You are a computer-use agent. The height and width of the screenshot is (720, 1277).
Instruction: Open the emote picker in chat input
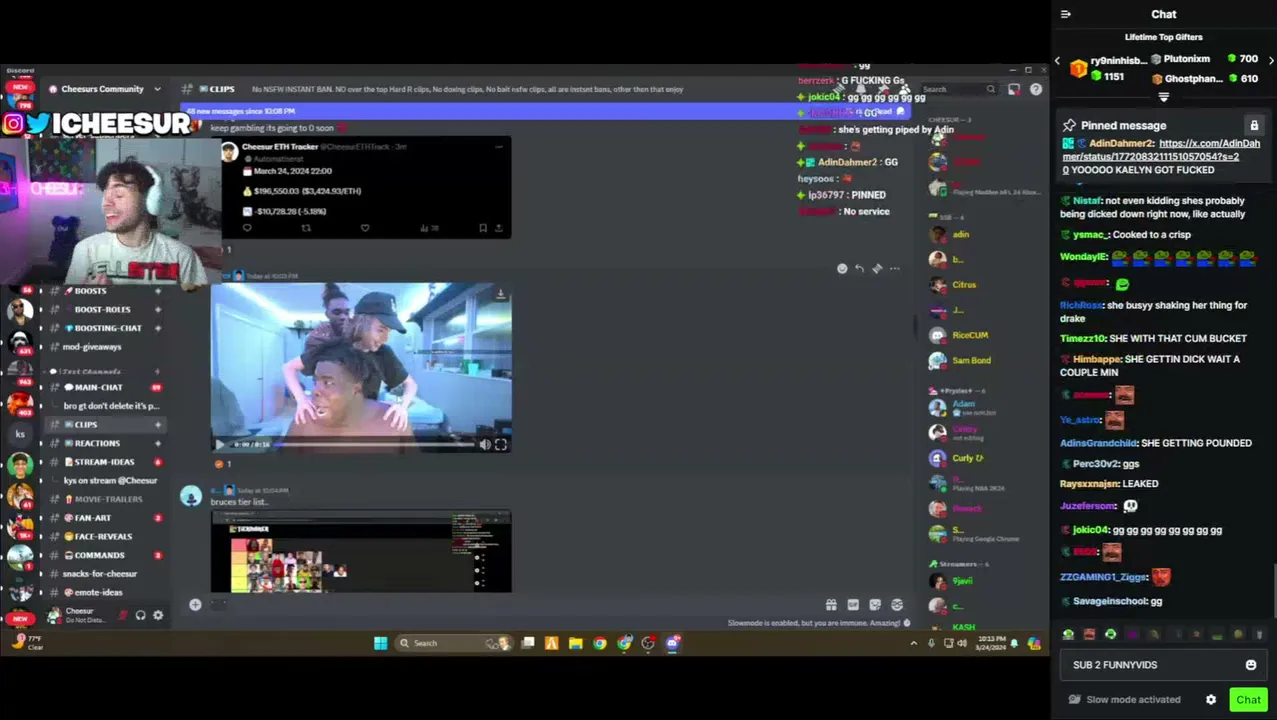point(1250,665)
